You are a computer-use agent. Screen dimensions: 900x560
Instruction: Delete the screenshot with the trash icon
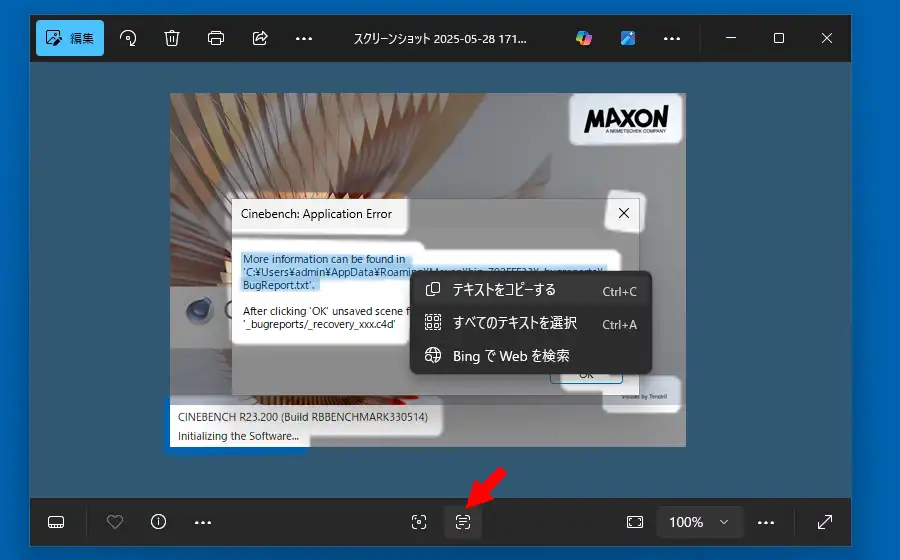(172, 38)
